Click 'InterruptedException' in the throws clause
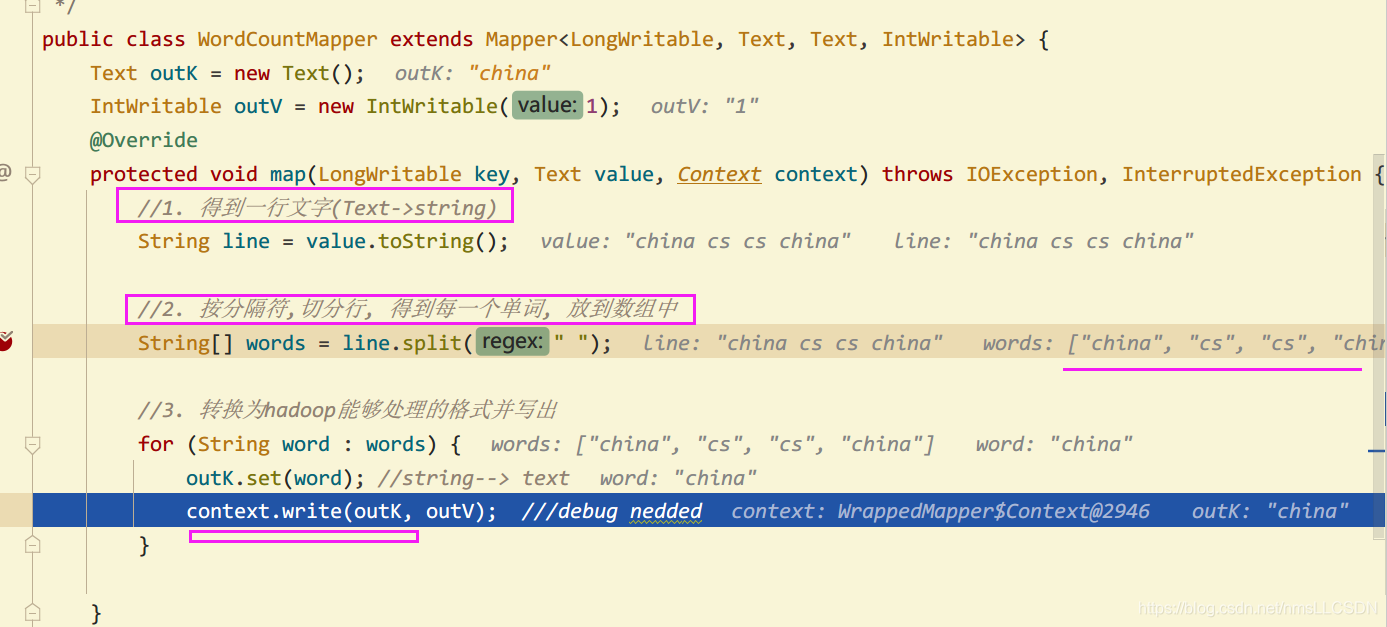This screenshot has height=627, width=1387. click(1242, 174)
